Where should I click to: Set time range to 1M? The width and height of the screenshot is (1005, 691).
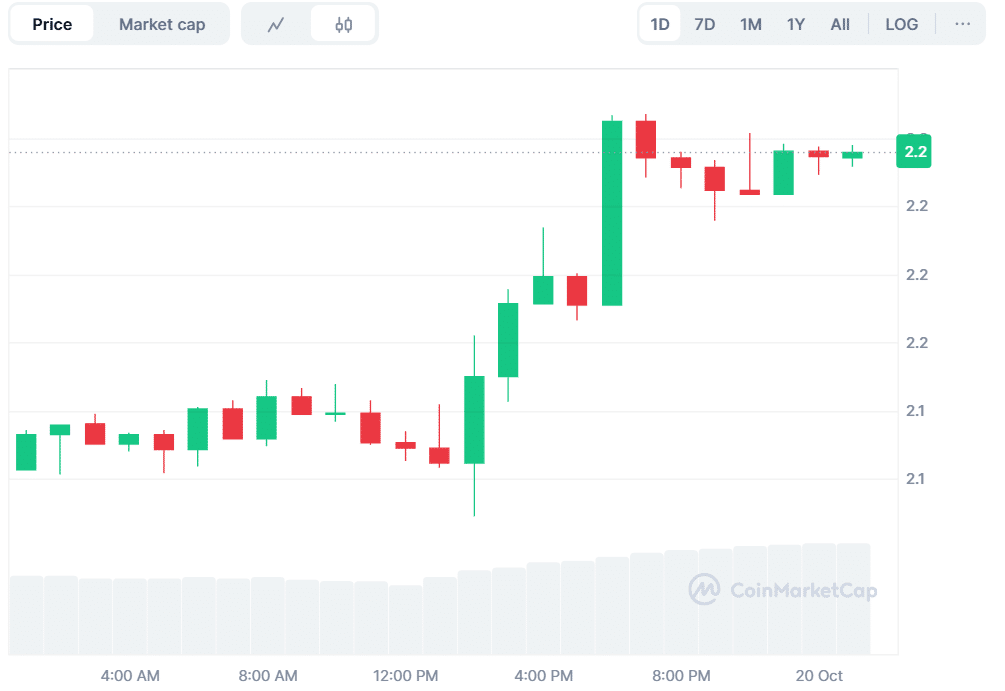(x=751, y=24)
